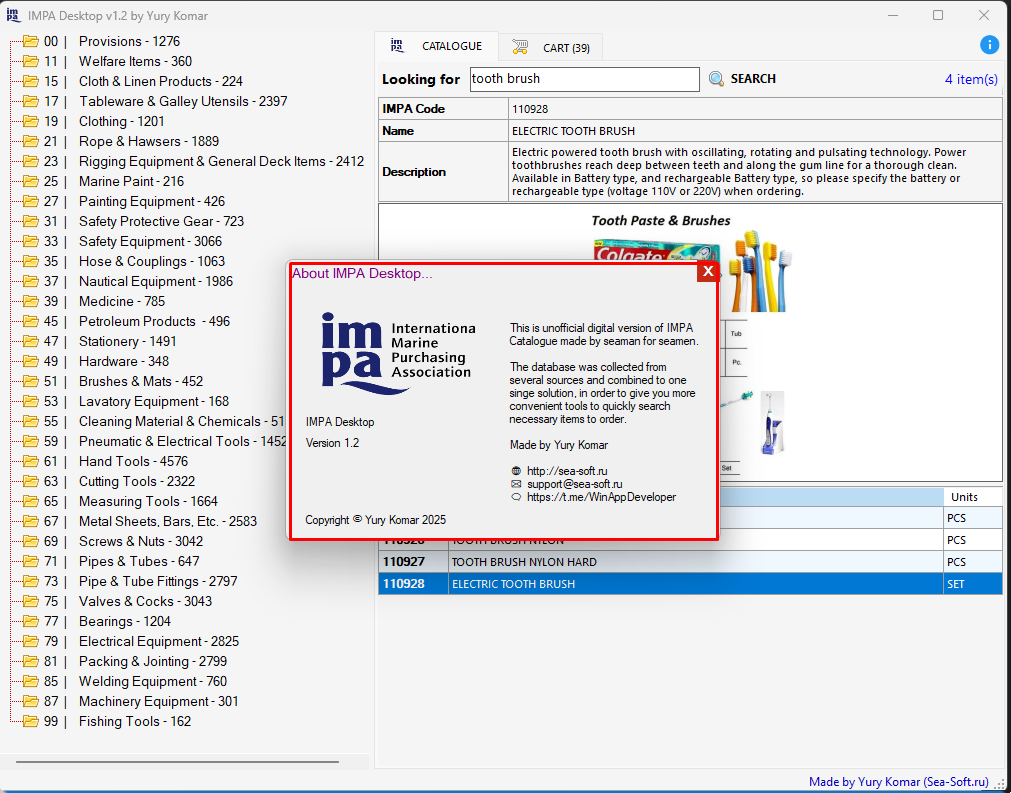Click the Hand Tools folder icon
This screenshot has height=793, width=1011.
coord(30,461)
